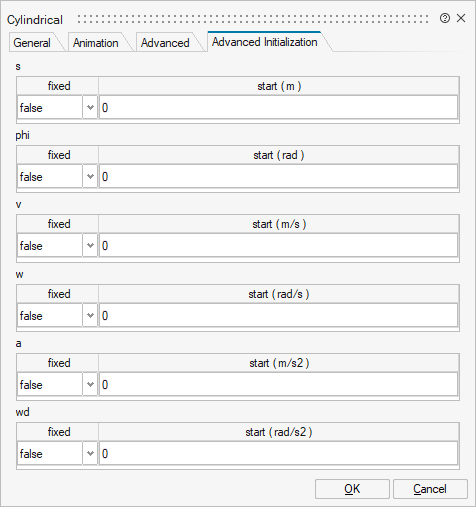Confirm with the OK button
Screen dimensions: 476x507
coord(352,489)
